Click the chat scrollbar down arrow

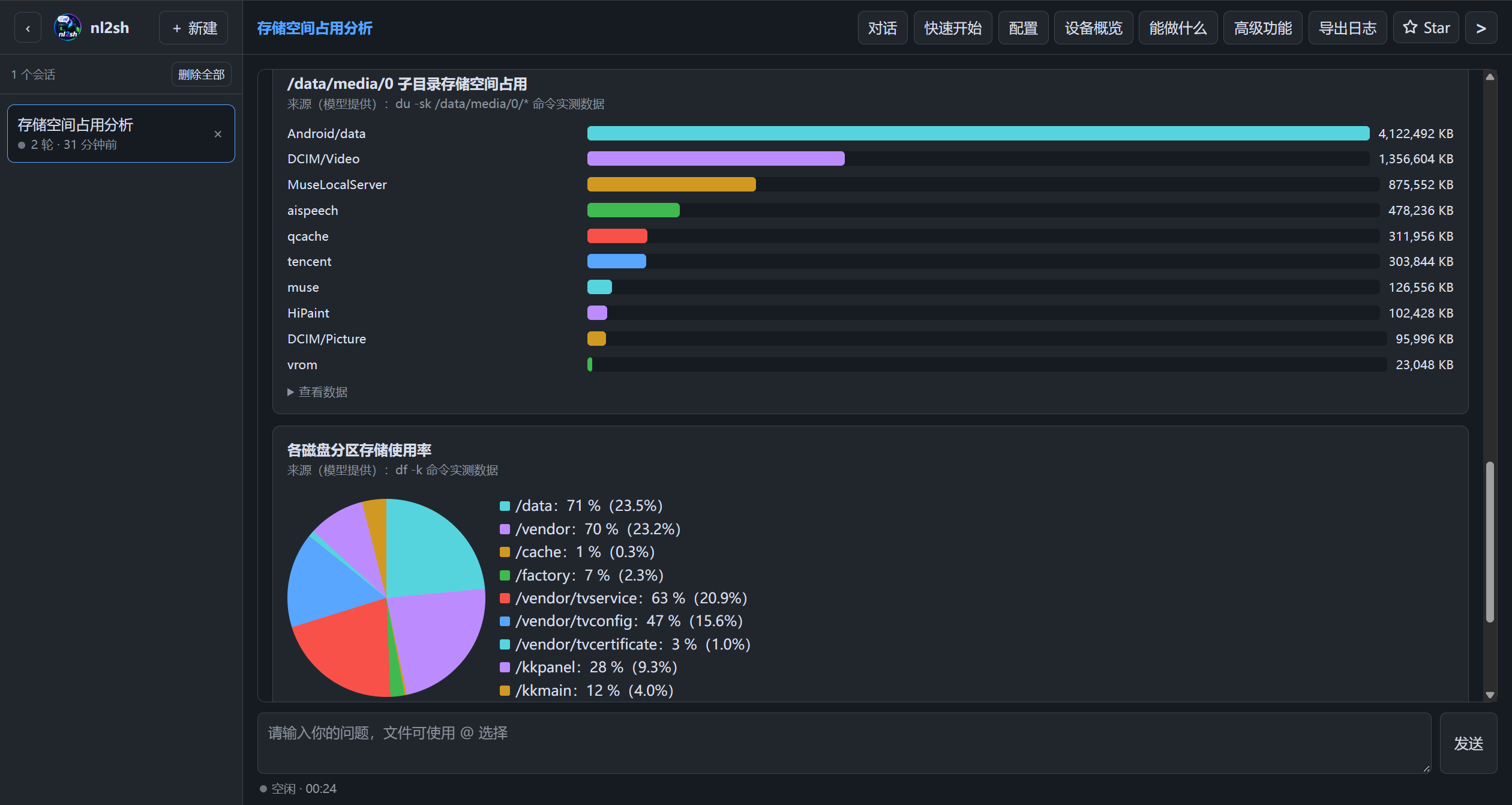(1490, 695)
